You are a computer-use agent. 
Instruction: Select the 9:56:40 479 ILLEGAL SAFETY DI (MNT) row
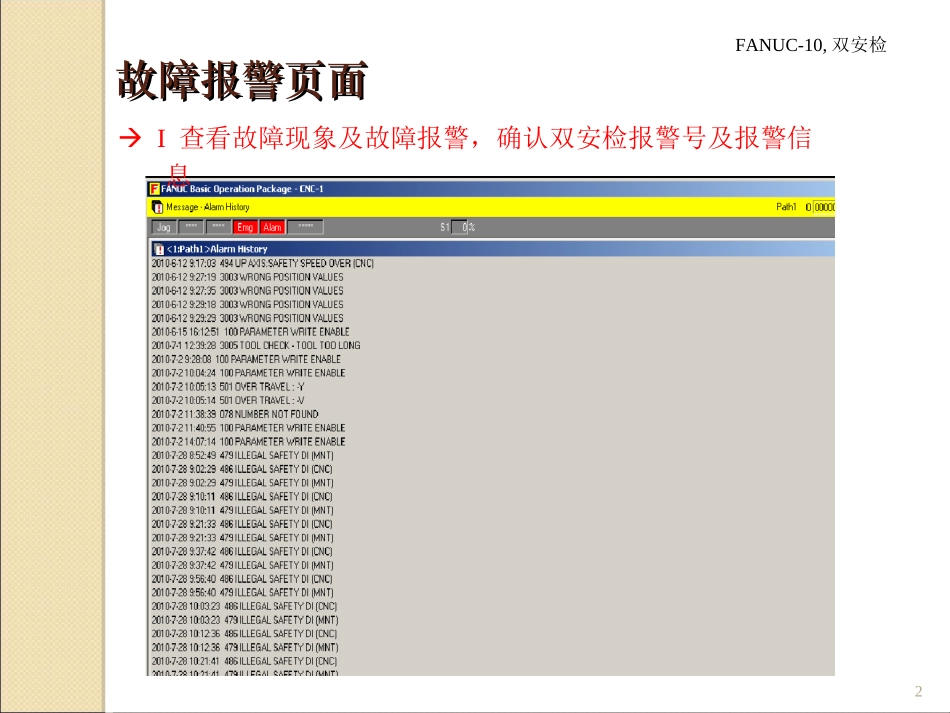pyautogui.click(x=242, y=592)
